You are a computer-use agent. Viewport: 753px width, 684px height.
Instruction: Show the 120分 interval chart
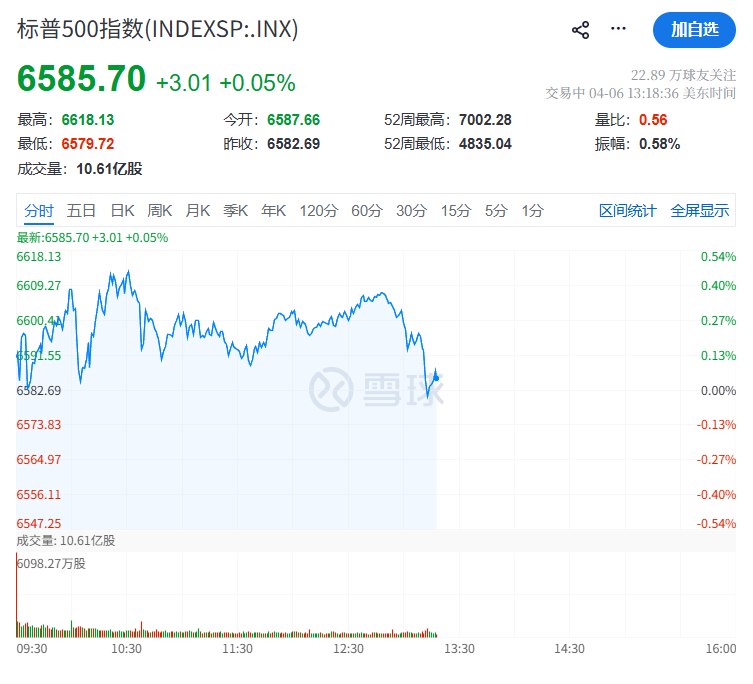click(318, 211)
